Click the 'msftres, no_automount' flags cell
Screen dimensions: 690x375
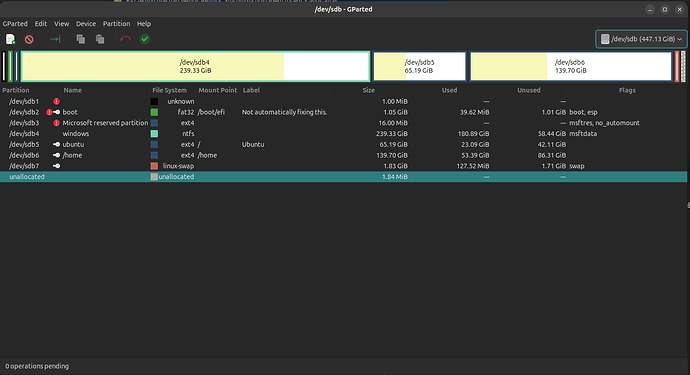point(605,123)
